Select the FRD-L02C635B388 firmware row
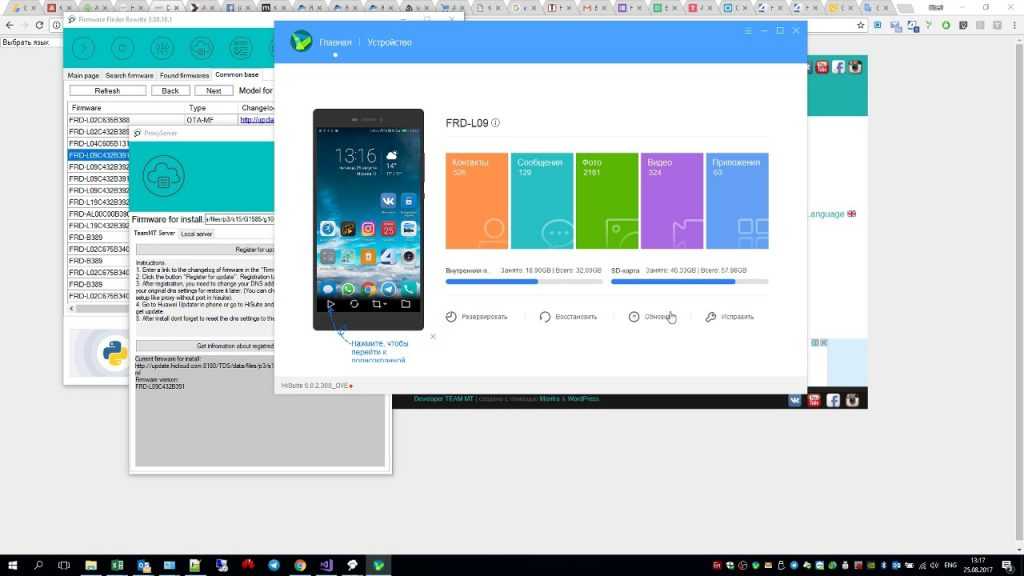 point(98,120)
